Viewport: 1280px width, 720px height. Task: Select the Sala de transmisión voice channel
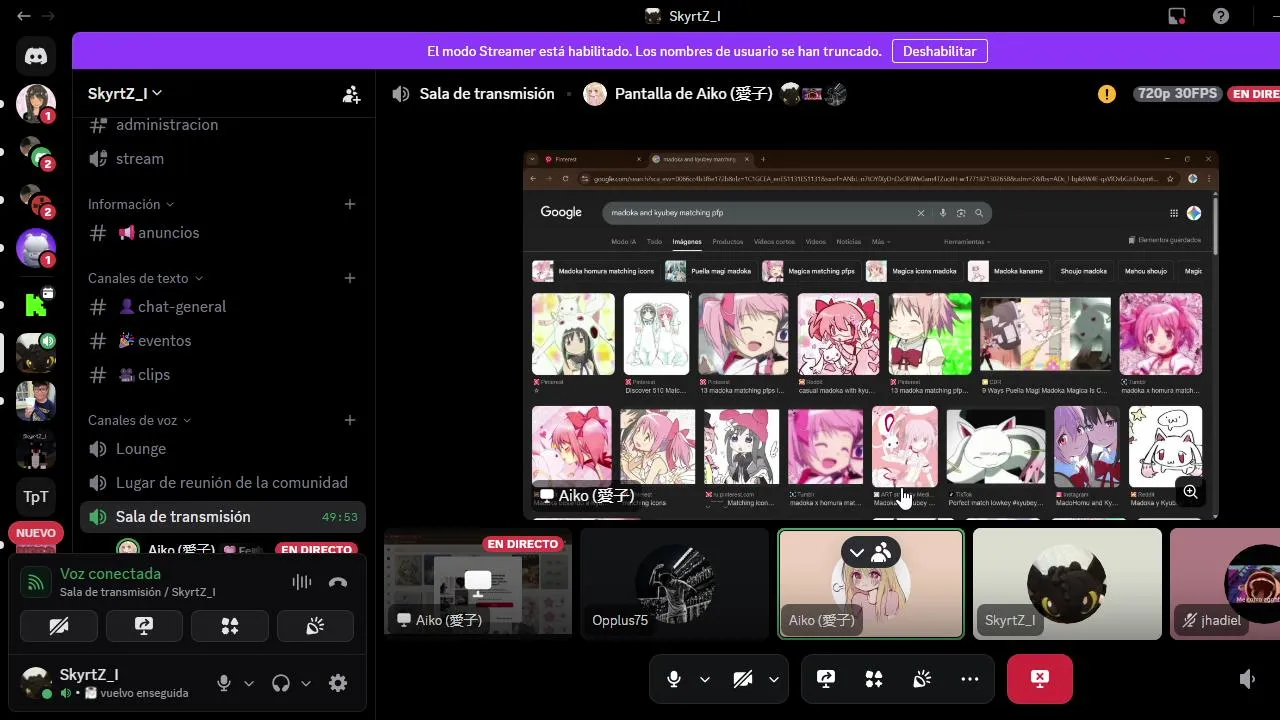[x=222, y=516]
